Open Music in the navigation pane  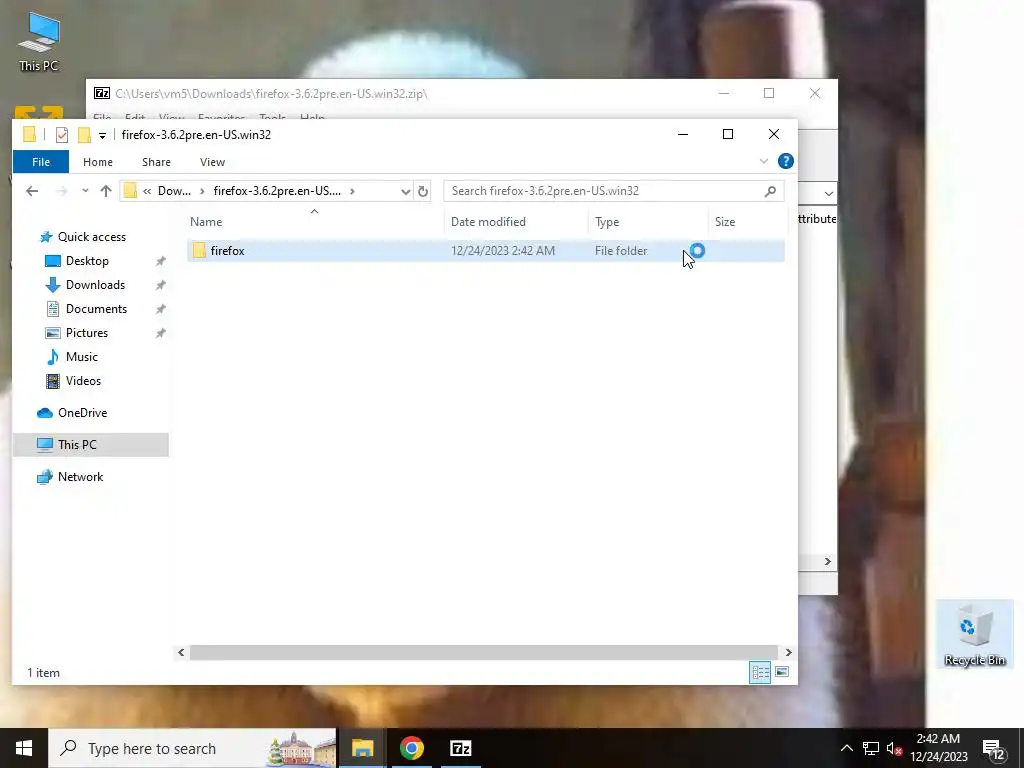(81, 357)
